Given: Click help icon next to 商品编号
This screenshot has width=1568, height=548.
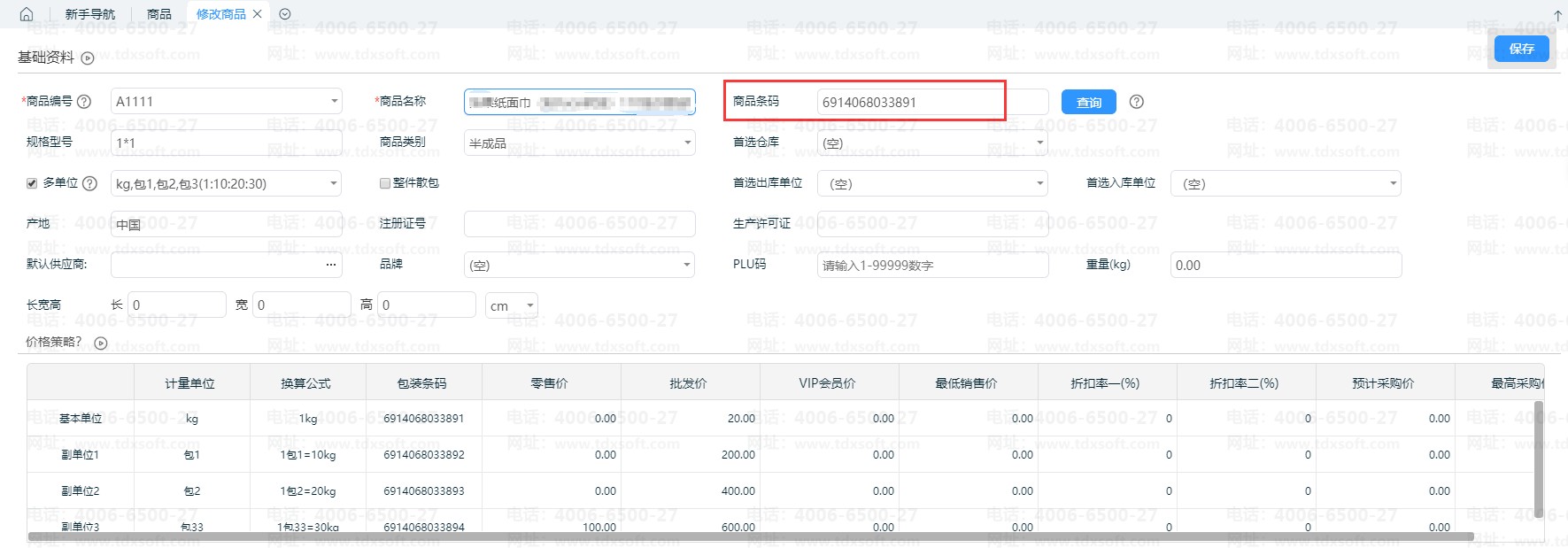Looking at the screenshot, I should click(84, 102).
